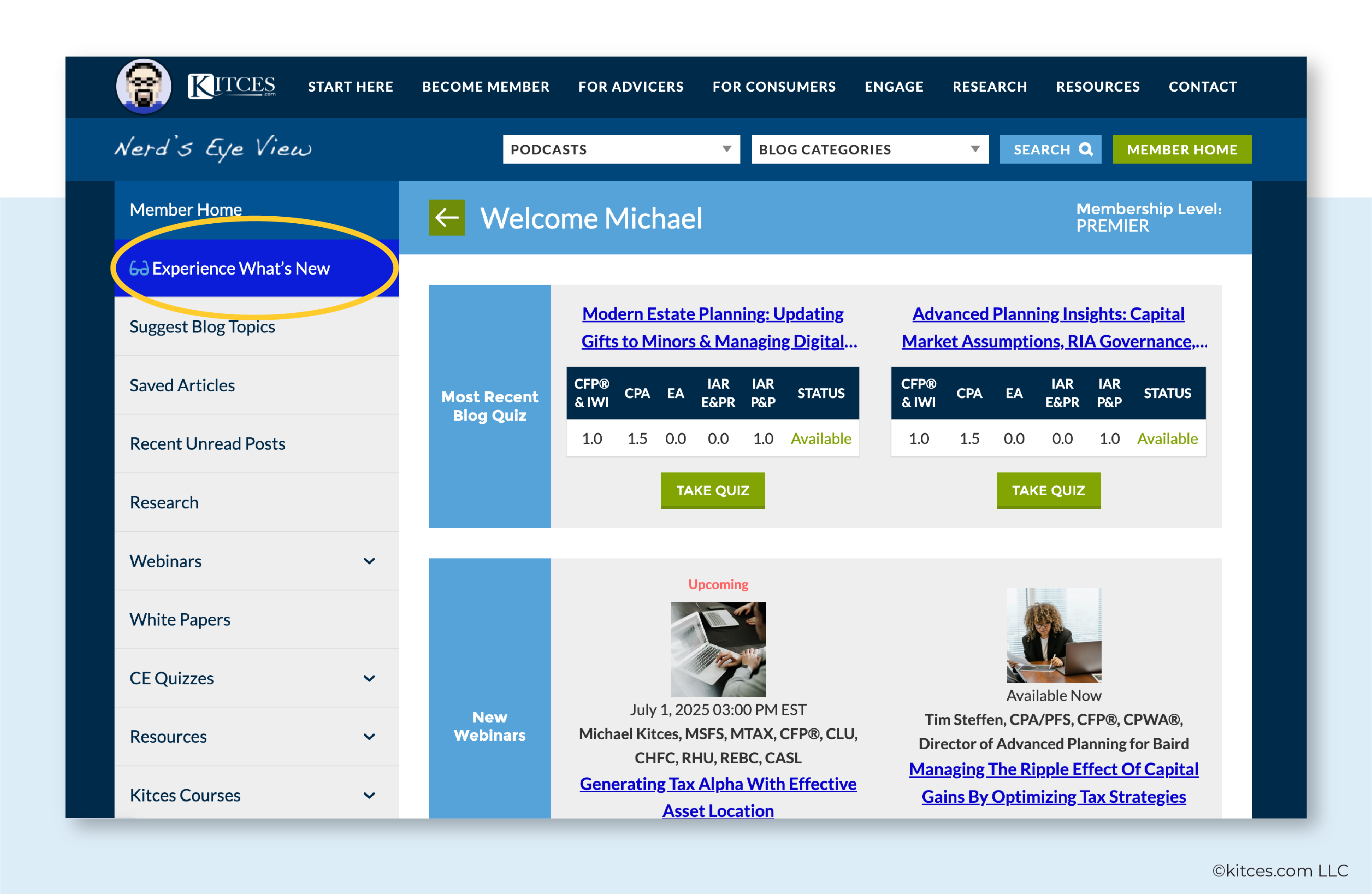The width and height of the screenshot is (1372, 894).
Task: Click Available status in the Advanced Planning quiz table
Action: [x=1167, y=438]
